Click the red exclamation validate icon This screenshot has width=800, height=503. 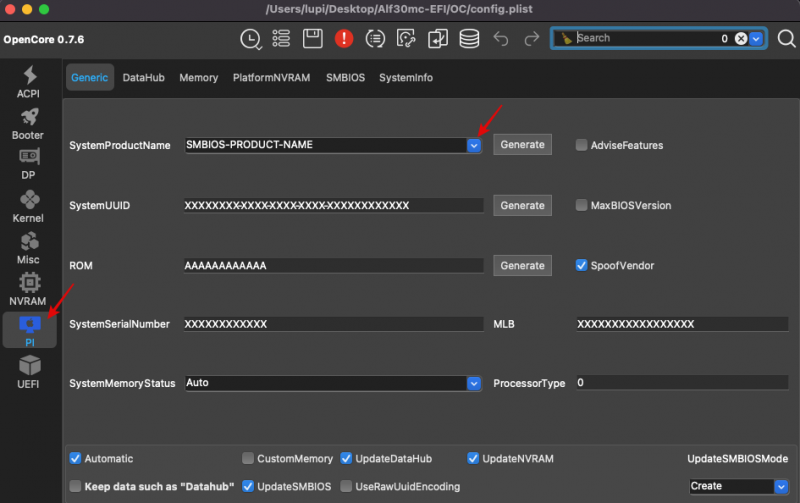tap(344, 39)
